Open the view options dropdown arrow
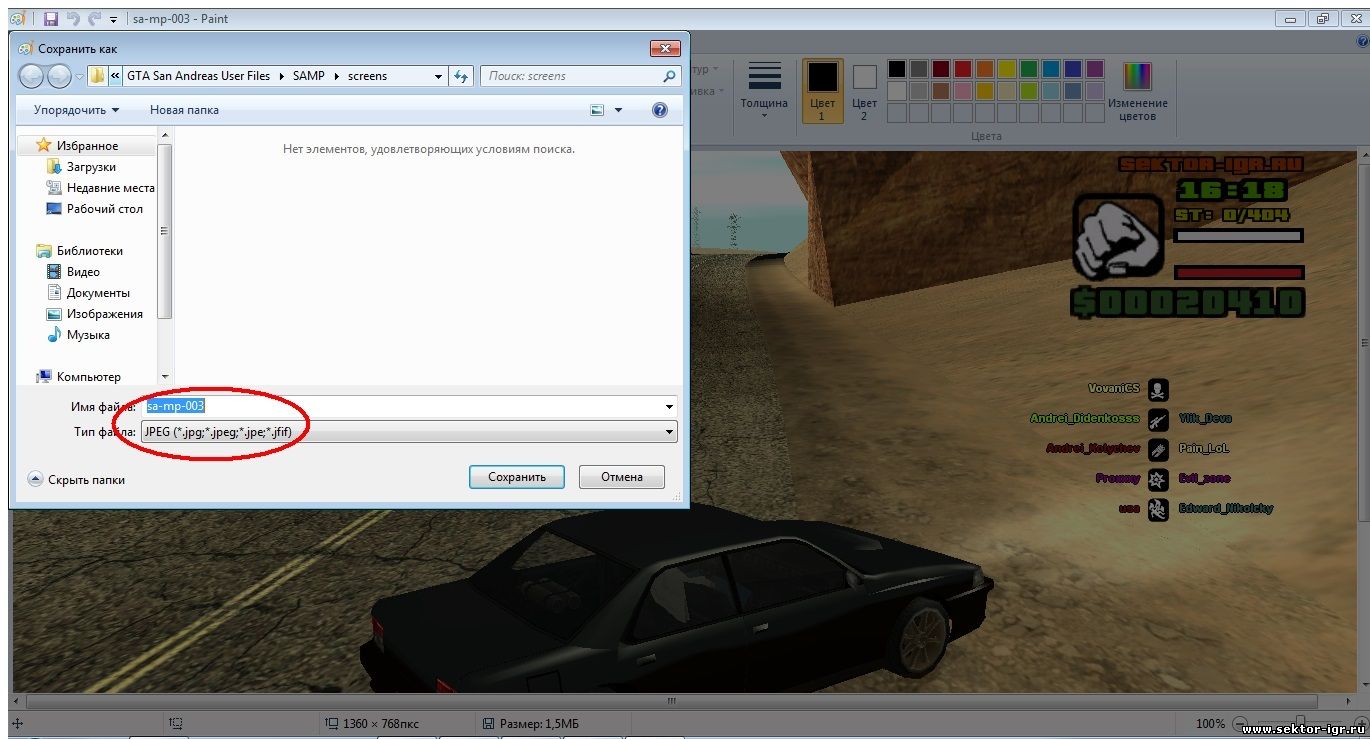Viewport: 1370px width, 739px height. (x=618, y=110)
